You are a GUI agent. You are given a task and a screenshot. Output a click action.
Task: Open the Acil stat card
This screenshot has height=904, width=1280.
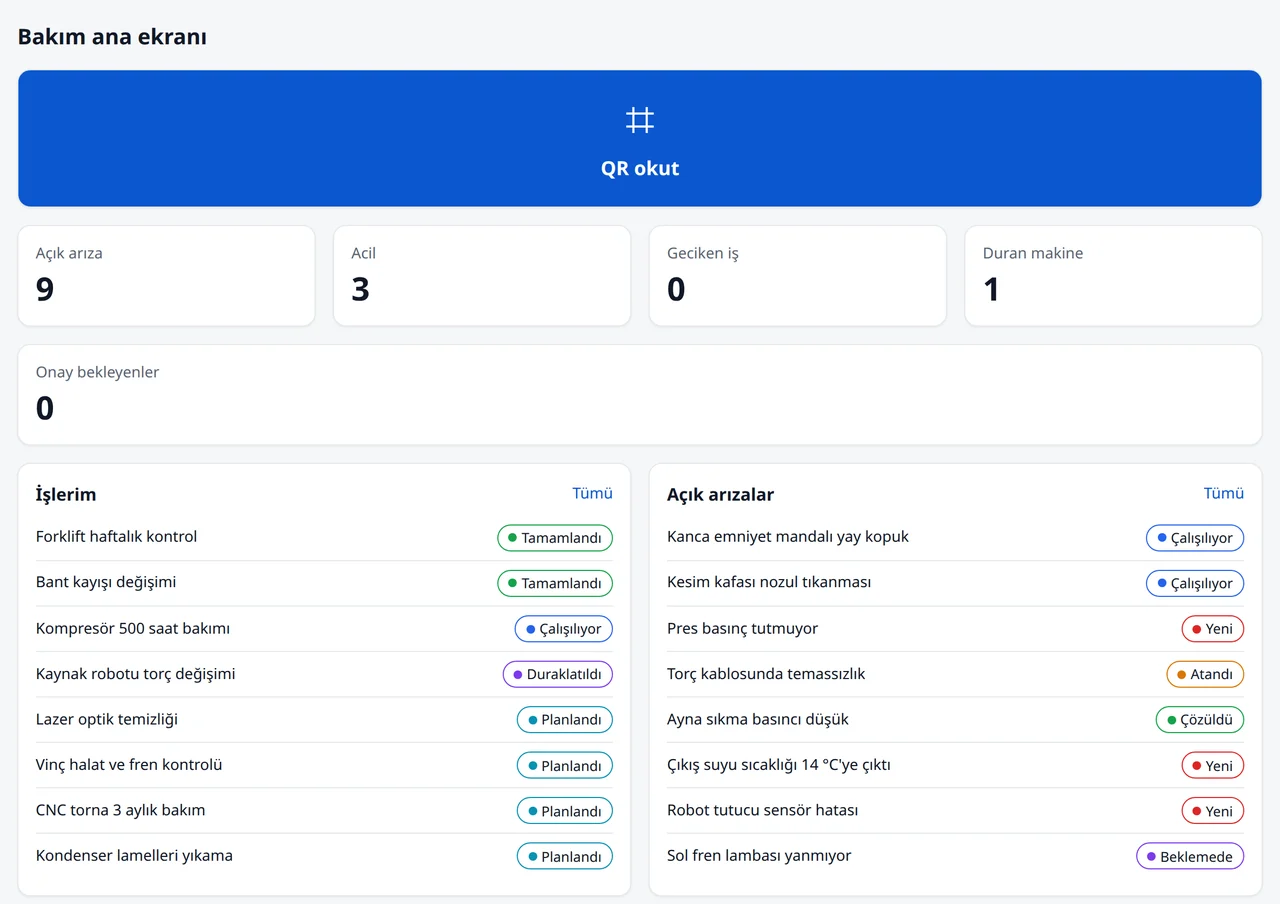click(x=482, y=276)
